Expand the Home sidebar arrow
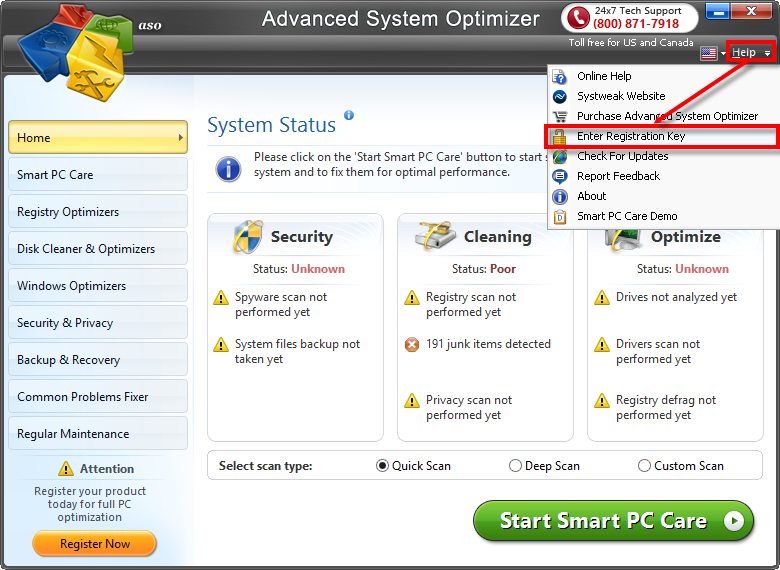780x570 pixels. click(x=181, y=137)
